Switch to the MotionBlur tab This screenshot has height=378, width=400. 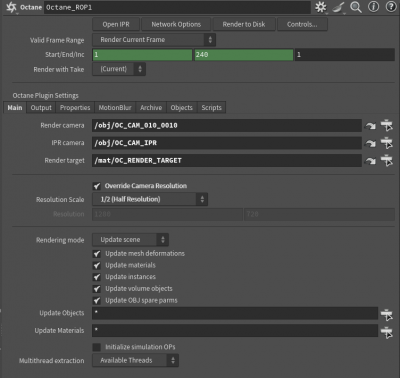click(115, 108)
